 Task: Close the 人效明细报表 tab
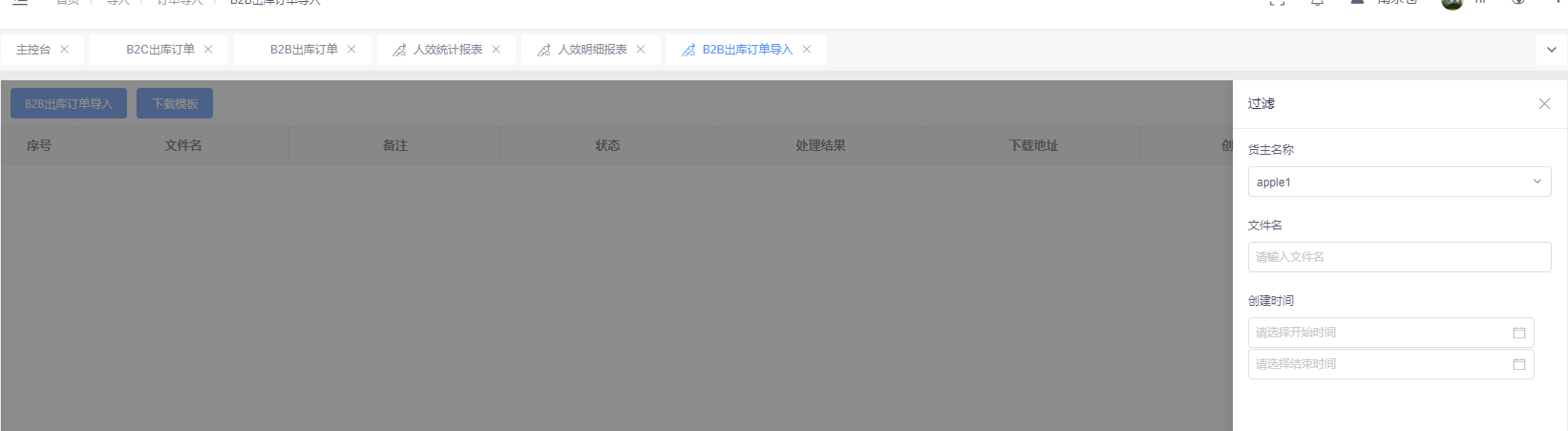coord(641,50)
